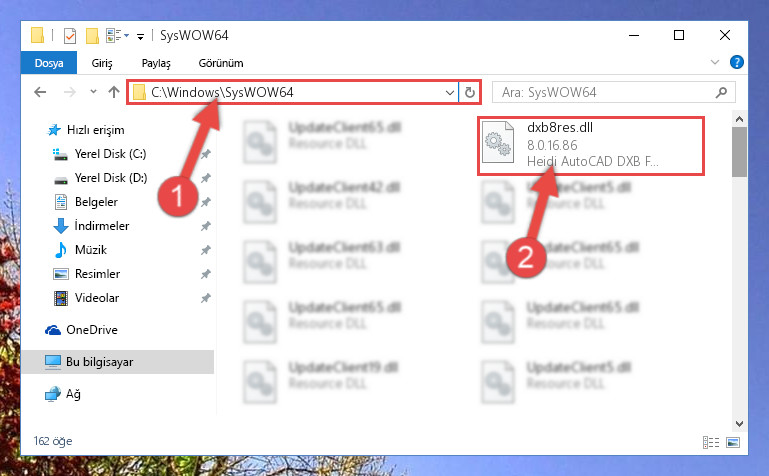Refresh the SysWOW64 folder view
This screenshot has width=769, height=476.
[x=469, y=92]
